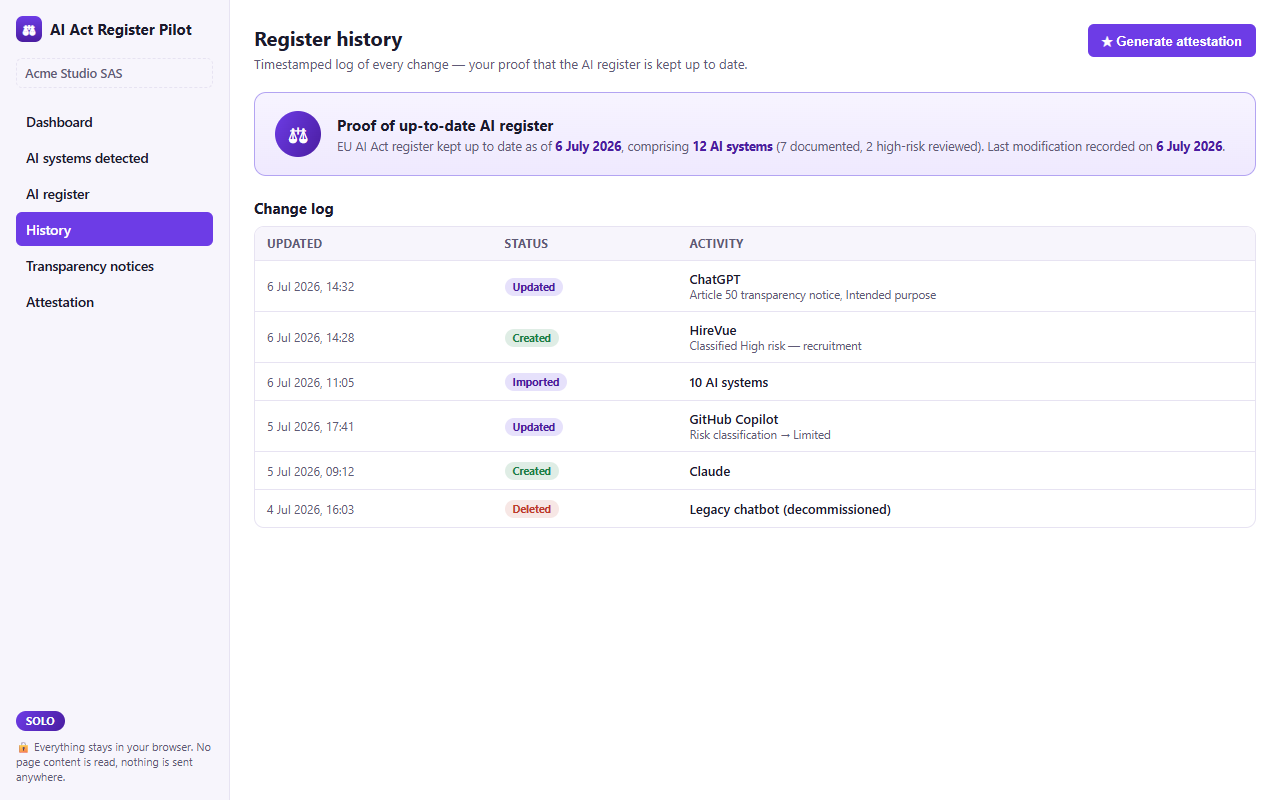
Task: Click the AI Act Register Pilot logo icon
Action: (x=29, y=30)
